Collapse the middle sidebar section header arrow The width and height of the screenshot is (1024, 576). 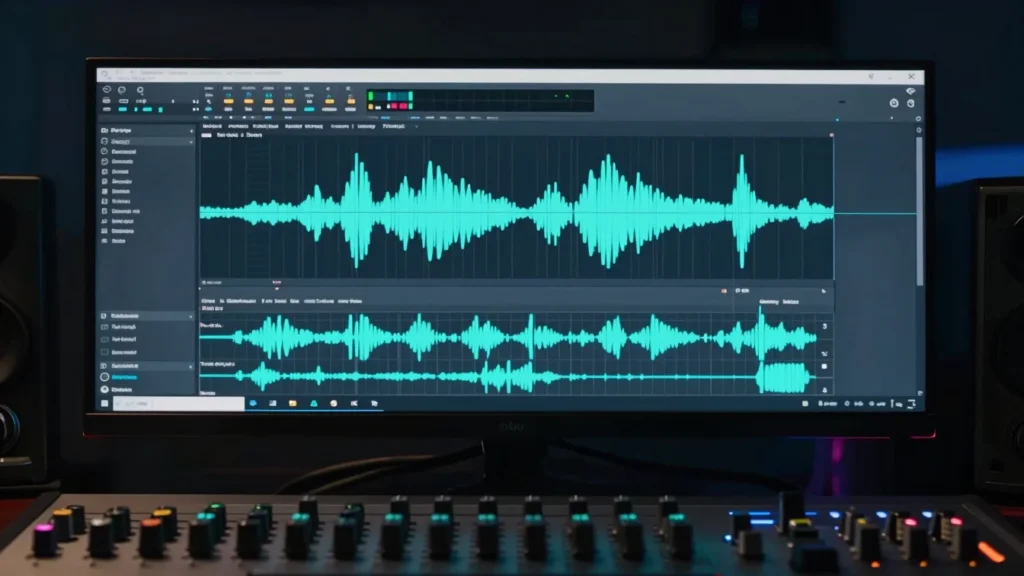pos(191,316)
